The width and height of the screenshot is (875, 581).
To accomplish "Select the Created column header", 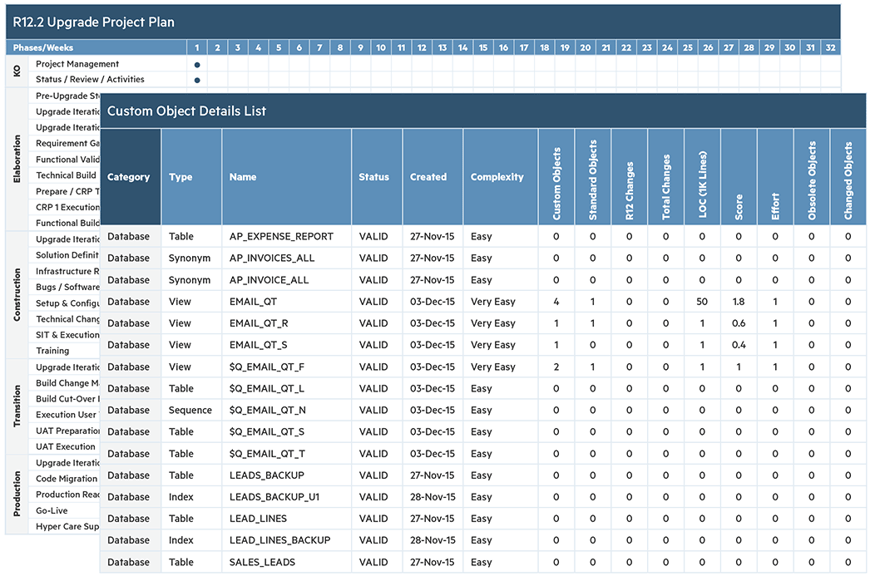I will tap(432, 177).
